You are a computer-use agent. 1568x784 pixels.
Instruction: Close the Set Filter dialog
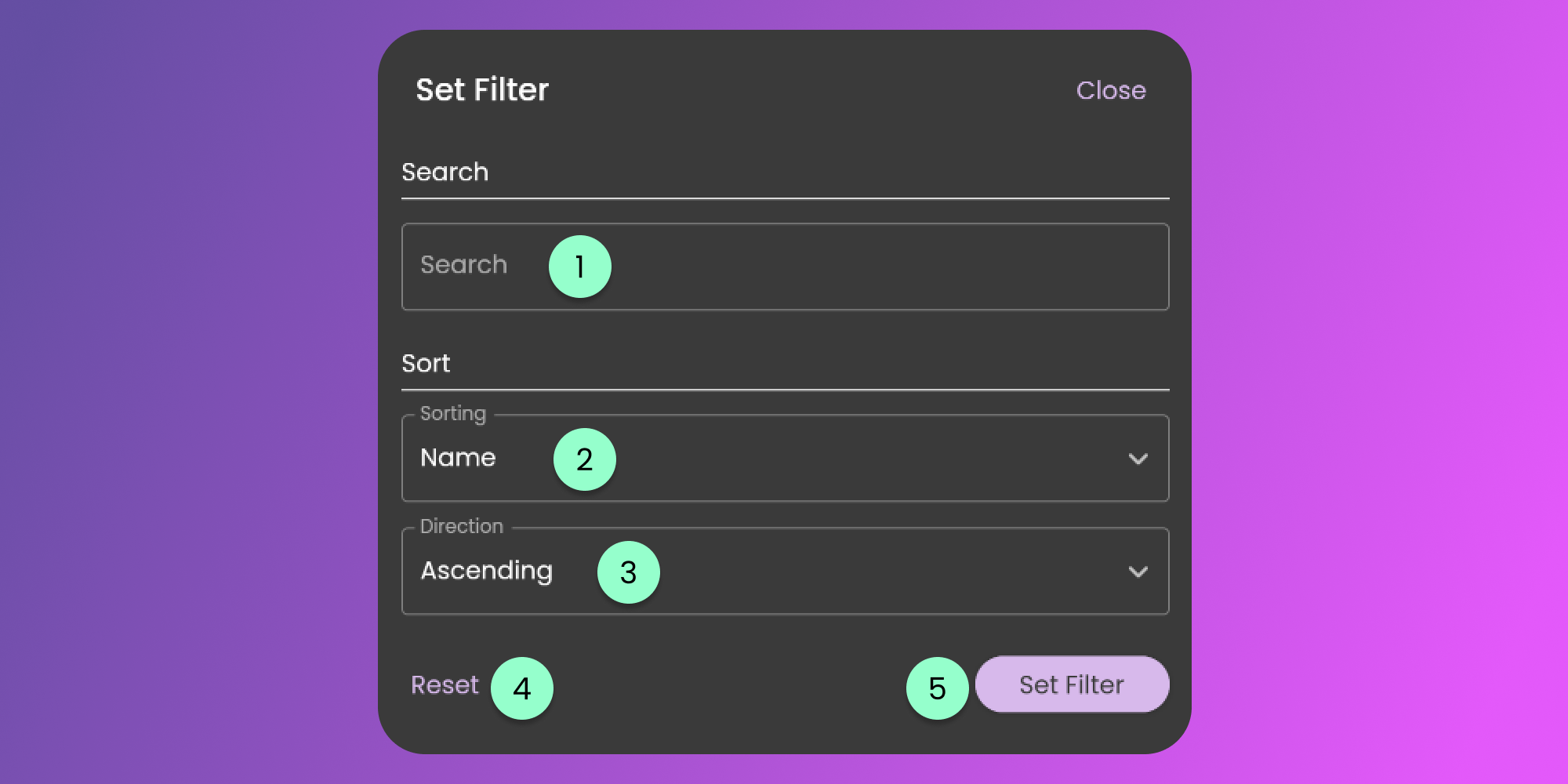(x=1110, y=91)
